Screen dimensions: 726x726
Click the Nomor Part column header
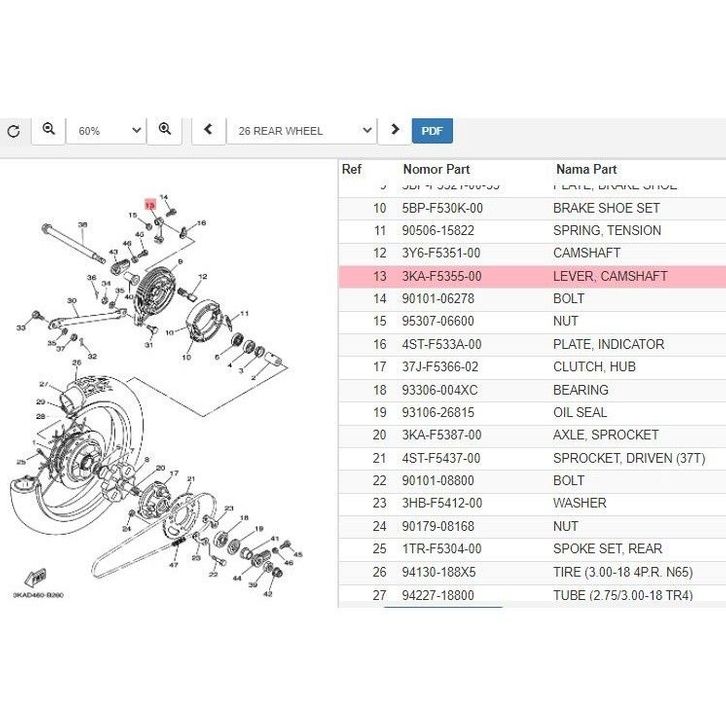[x=436, y=169]
